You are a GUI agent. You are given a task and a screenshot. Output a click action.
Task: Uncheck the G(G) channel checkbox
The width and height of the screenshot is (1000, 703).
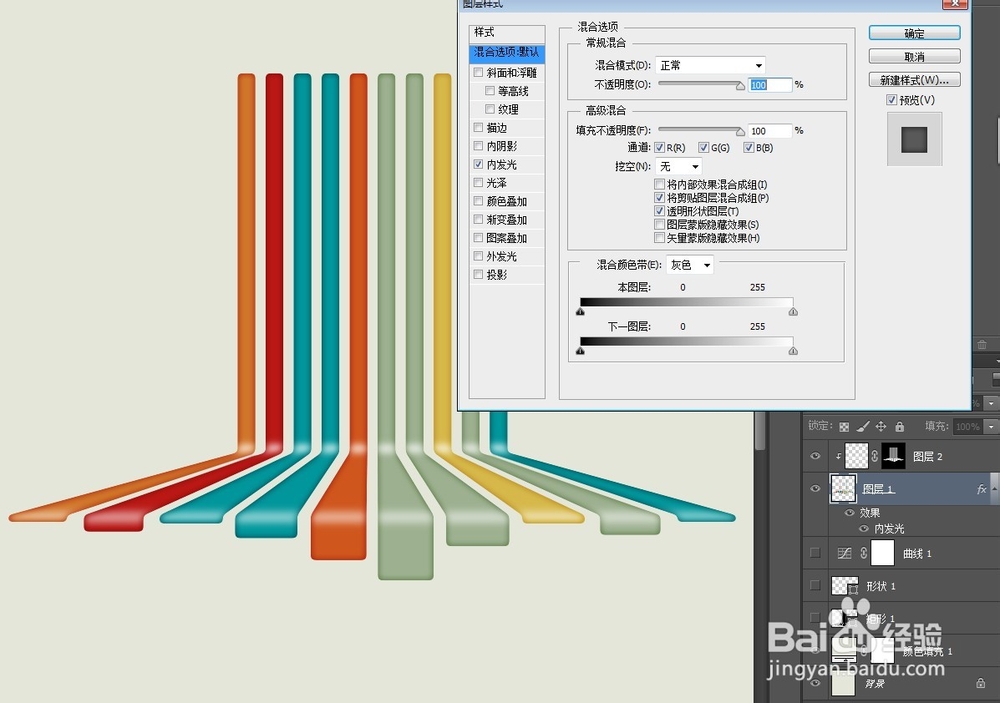[x=703, y=148]
